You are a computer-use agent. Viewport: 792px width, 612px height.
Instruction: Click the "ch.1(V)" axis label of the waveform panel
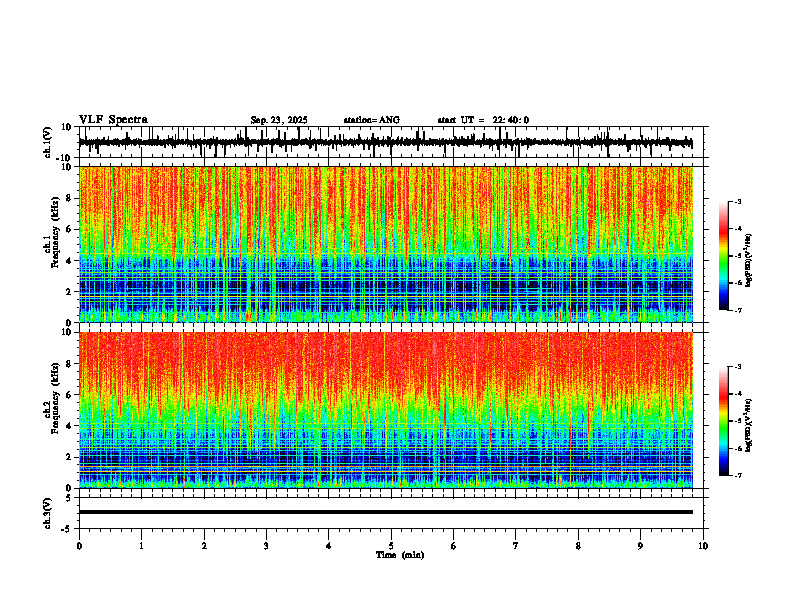point(48,142)
